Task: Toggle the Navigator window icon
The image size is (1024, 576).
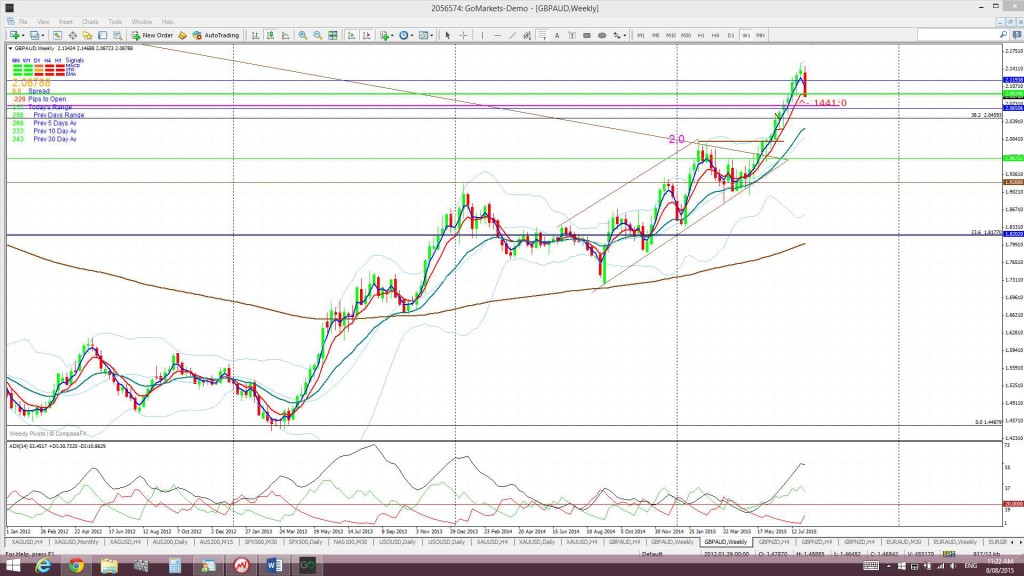Action: point(88,35)
